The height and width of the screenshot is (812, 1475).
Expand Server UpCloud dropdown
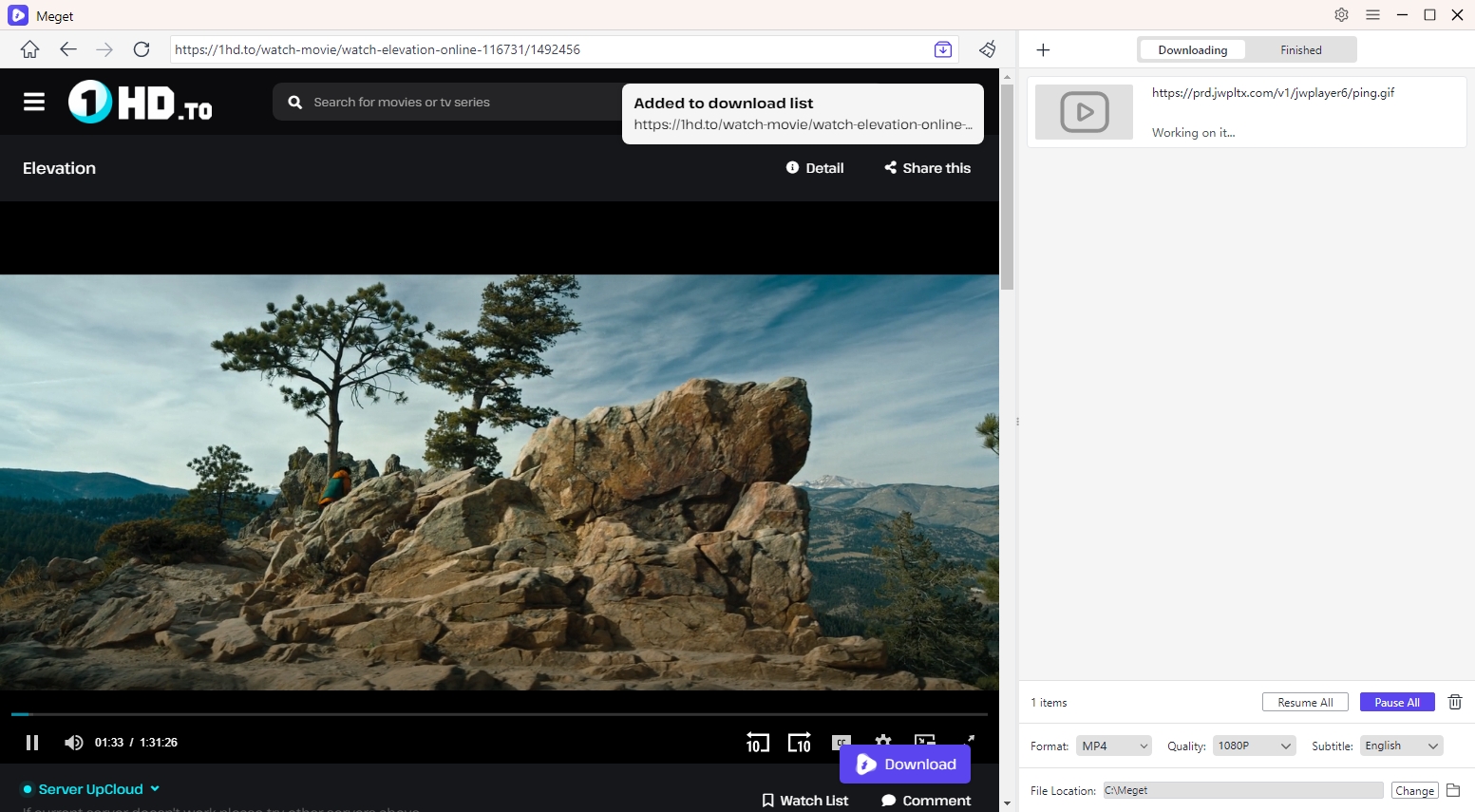(x=91, y=789)
